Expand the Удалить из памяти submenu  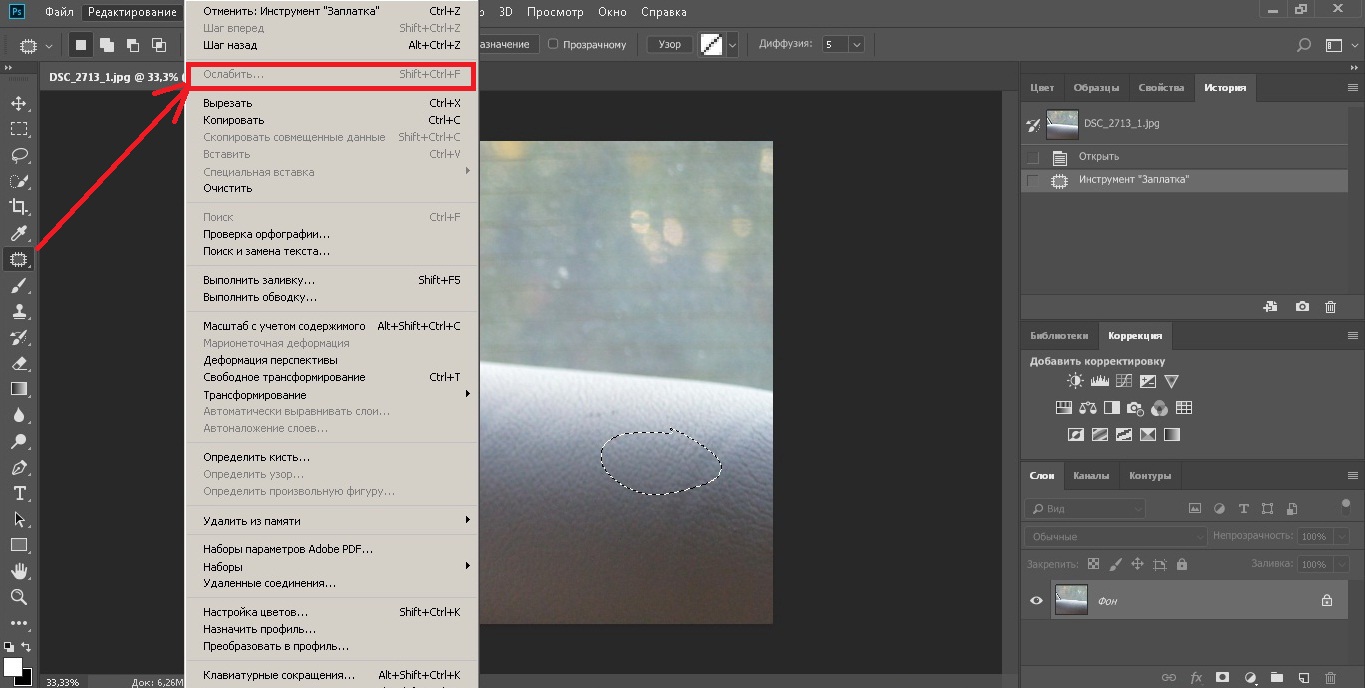pyautogui.click(x=332, y=520)
